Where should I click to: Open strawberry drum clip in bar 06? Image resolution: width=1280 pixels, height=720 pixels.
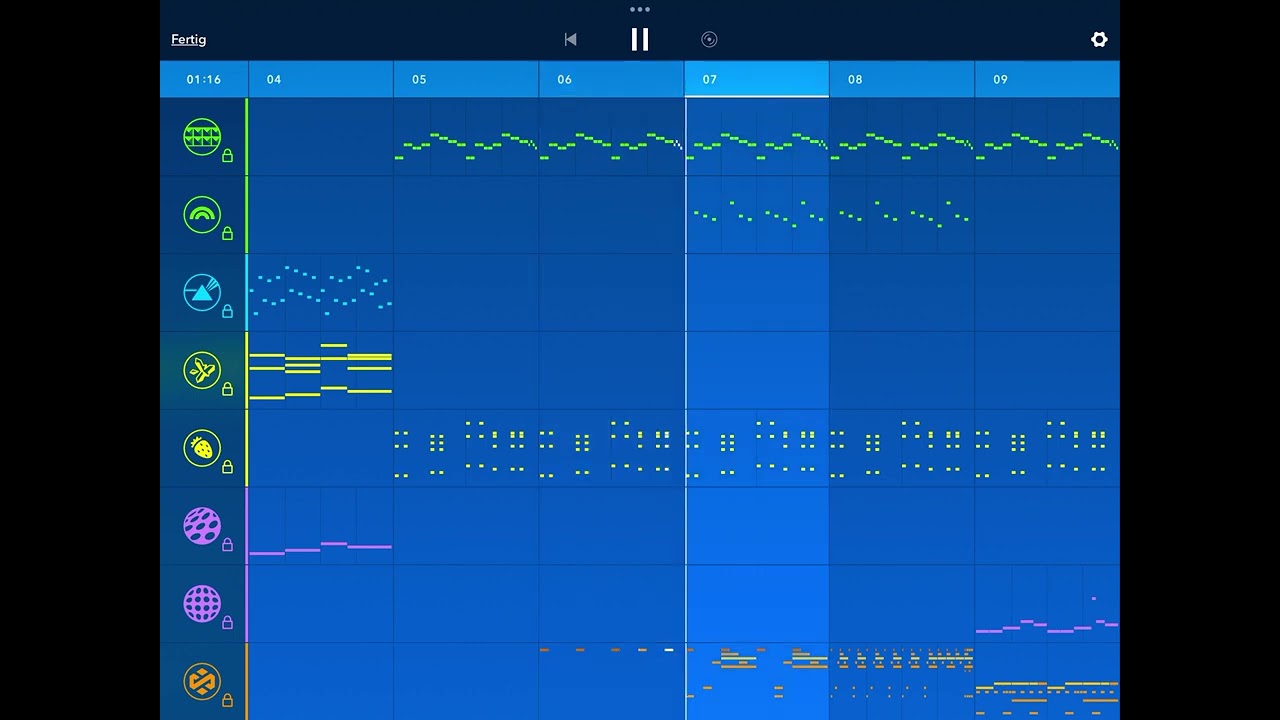pos(611,448)
